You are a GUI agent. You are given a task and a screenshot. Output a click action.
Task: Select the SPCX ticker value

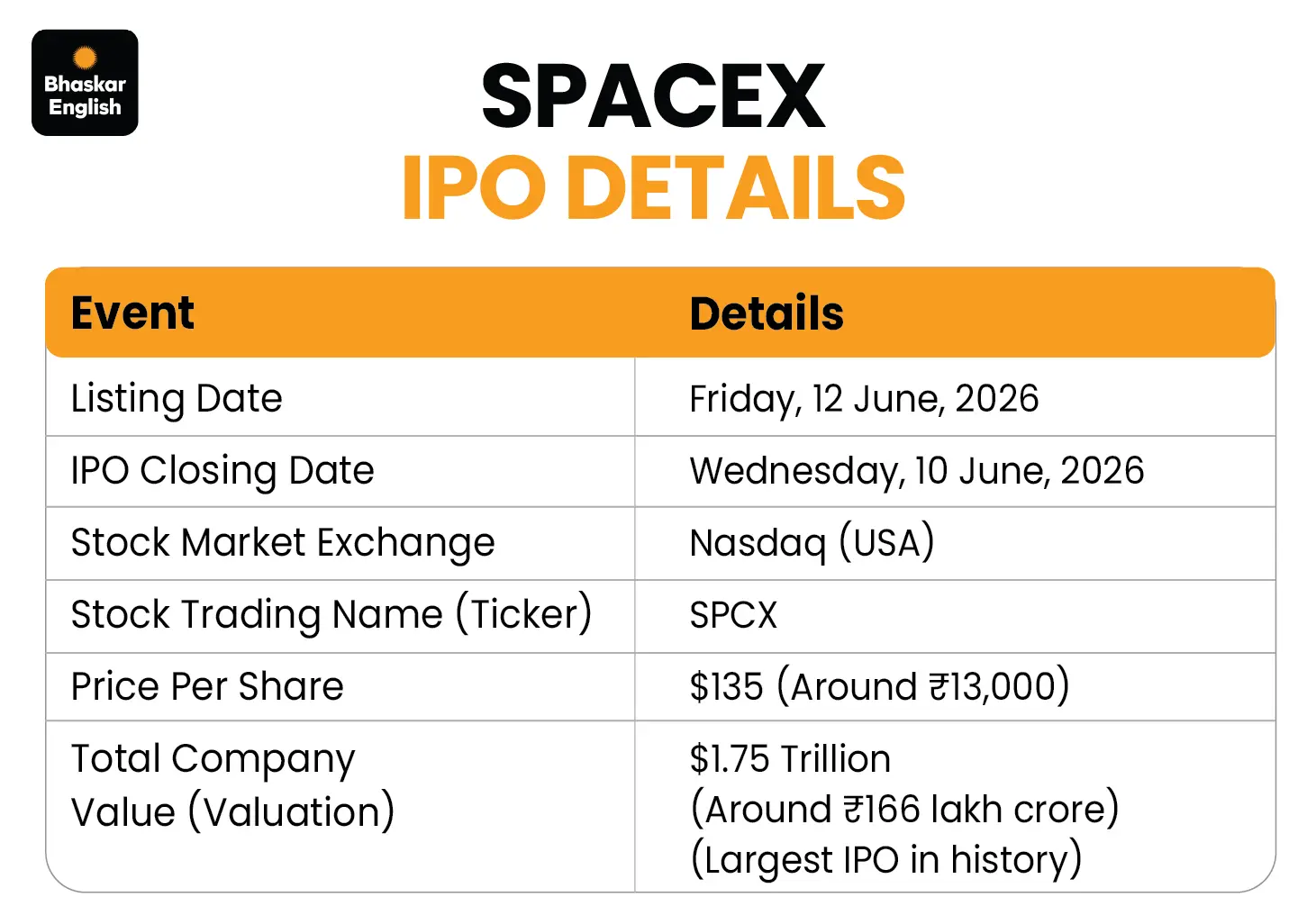coord(733,615)
